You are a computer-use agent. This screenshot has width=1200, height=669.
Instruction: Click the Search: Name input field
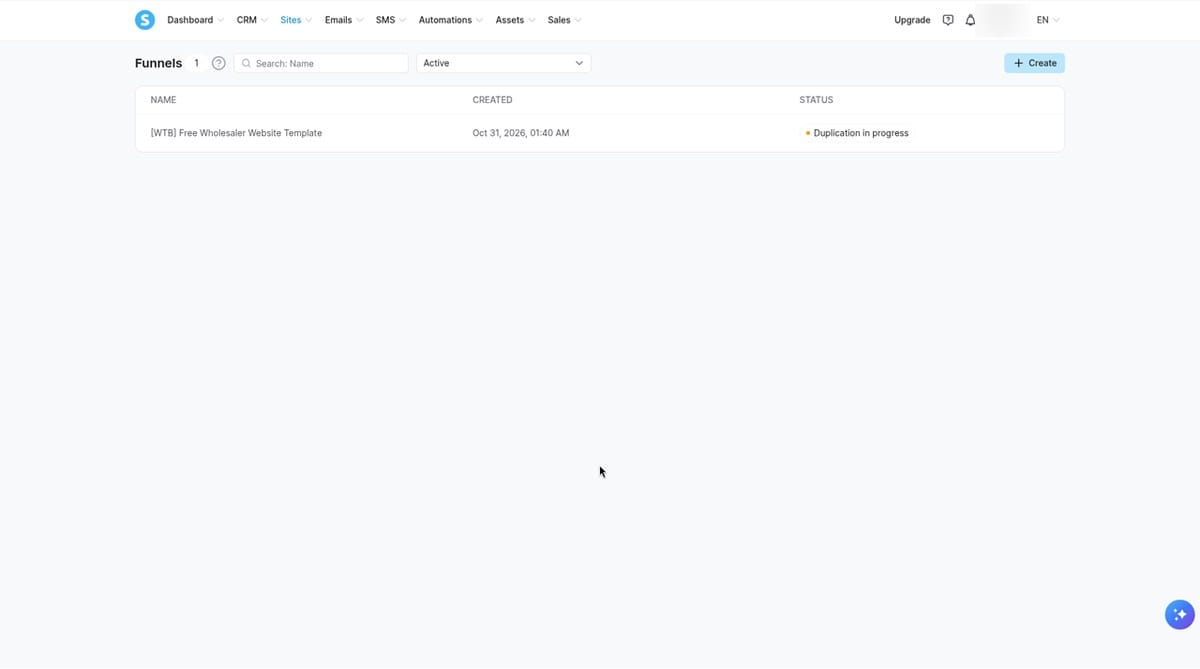(x=321, y=63)
